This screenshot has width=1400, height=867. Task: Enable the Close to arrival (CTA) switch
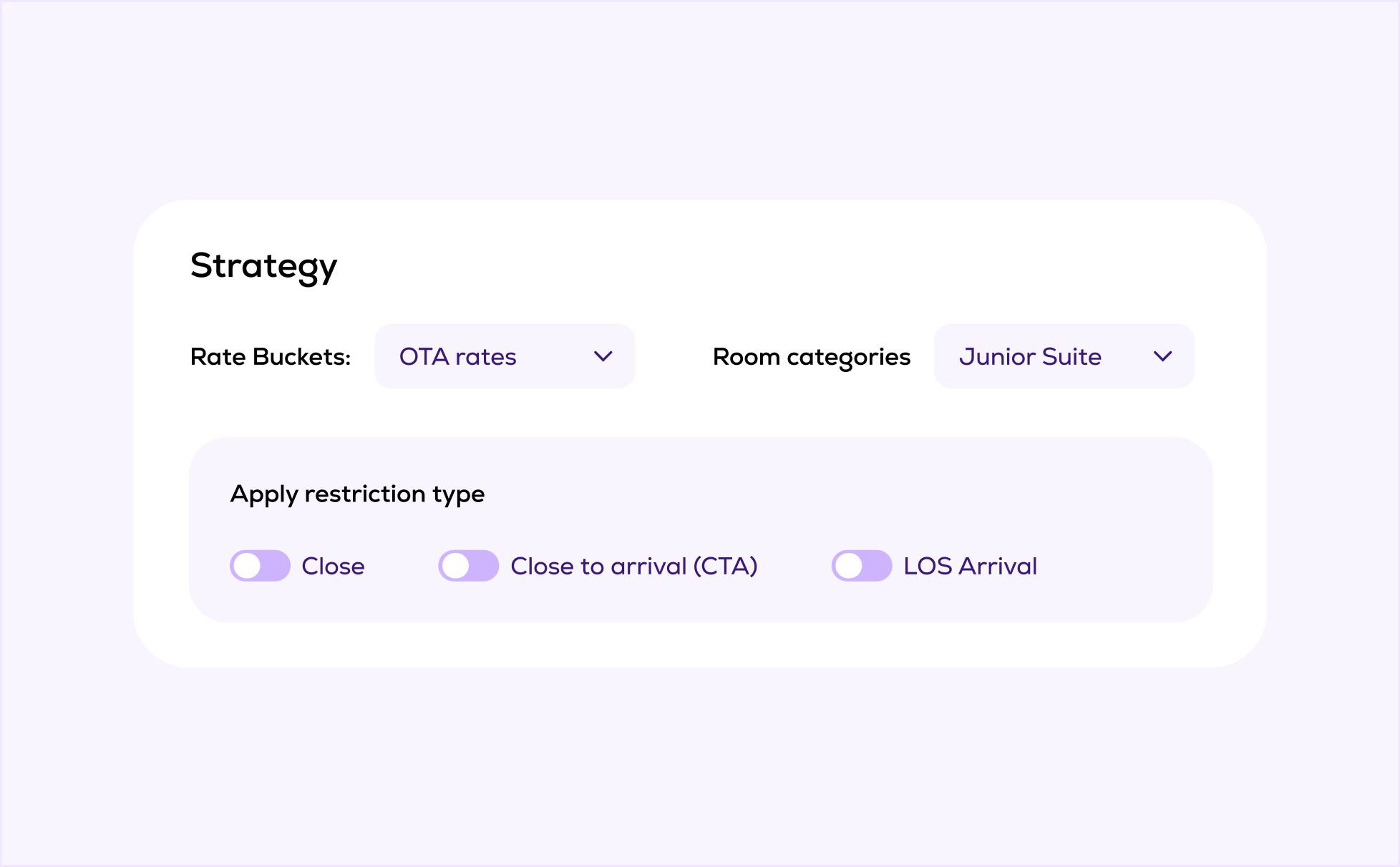click(x=469, y=566)
